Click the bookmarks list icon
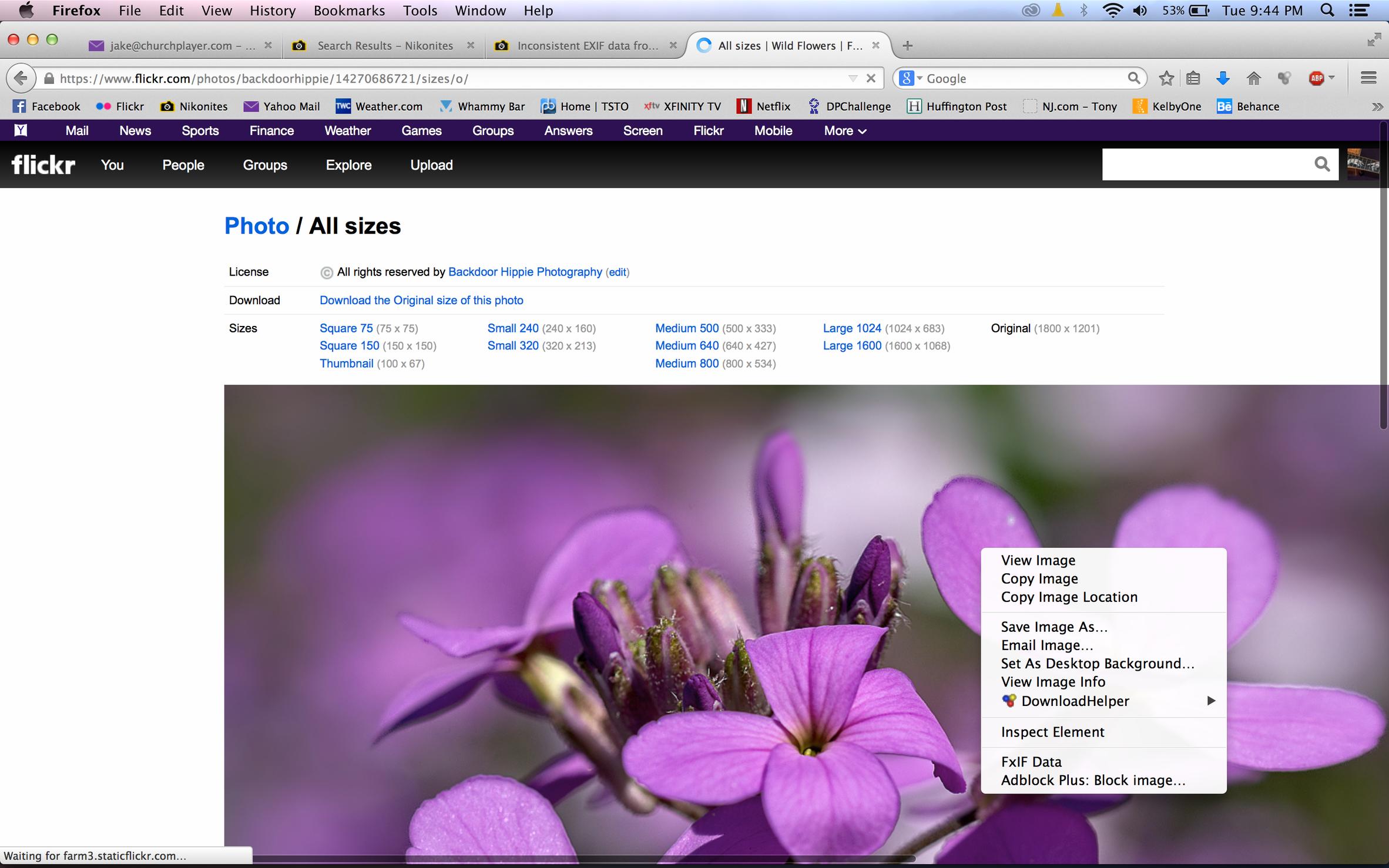 1193,78
